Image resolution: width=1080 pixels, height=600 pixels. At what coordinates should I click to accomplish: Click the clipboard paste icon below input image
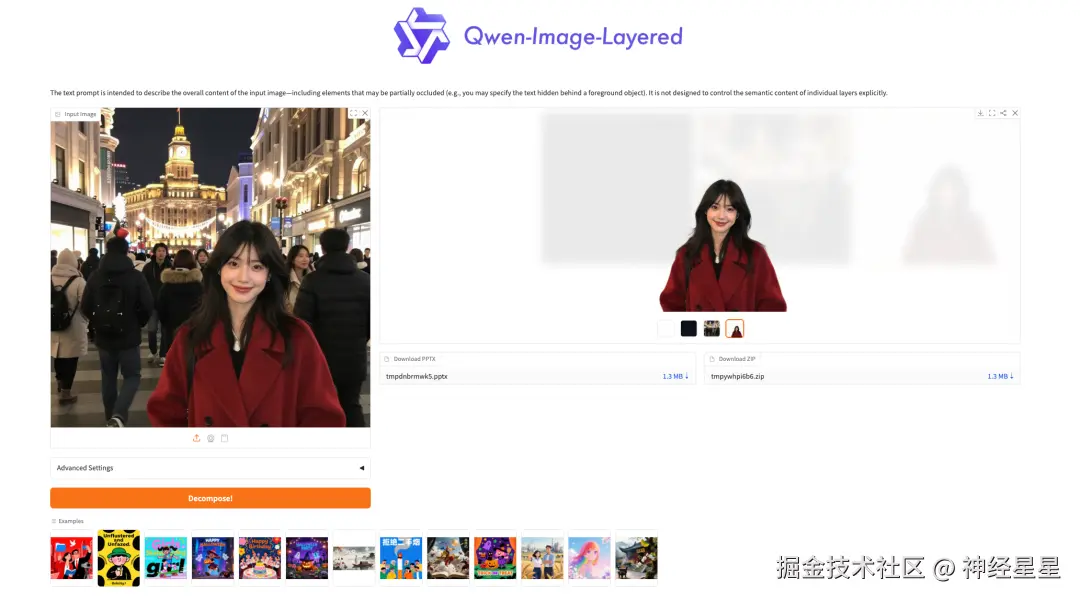click(x=225, y=438)
